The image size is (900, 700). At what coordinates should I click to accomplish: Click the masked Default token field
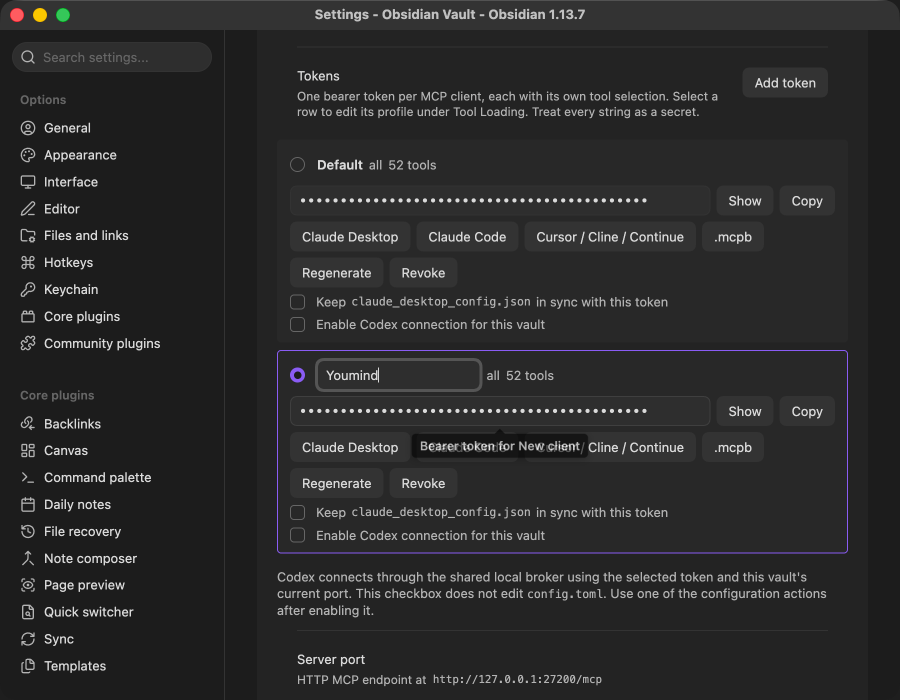click(x=500, y=201)
